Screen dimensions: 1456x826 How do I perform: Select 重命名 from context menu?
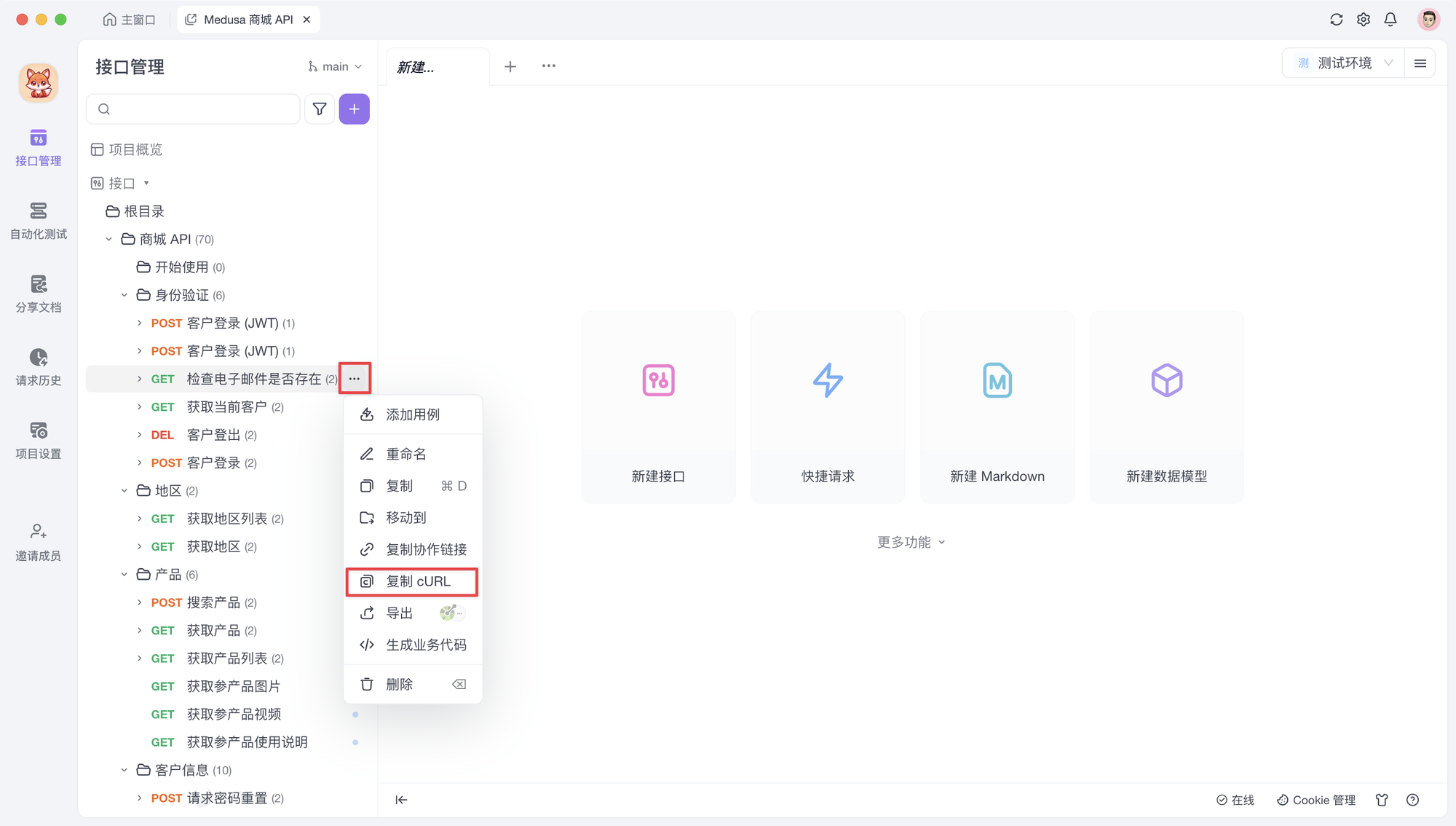[x=413, y=455]
